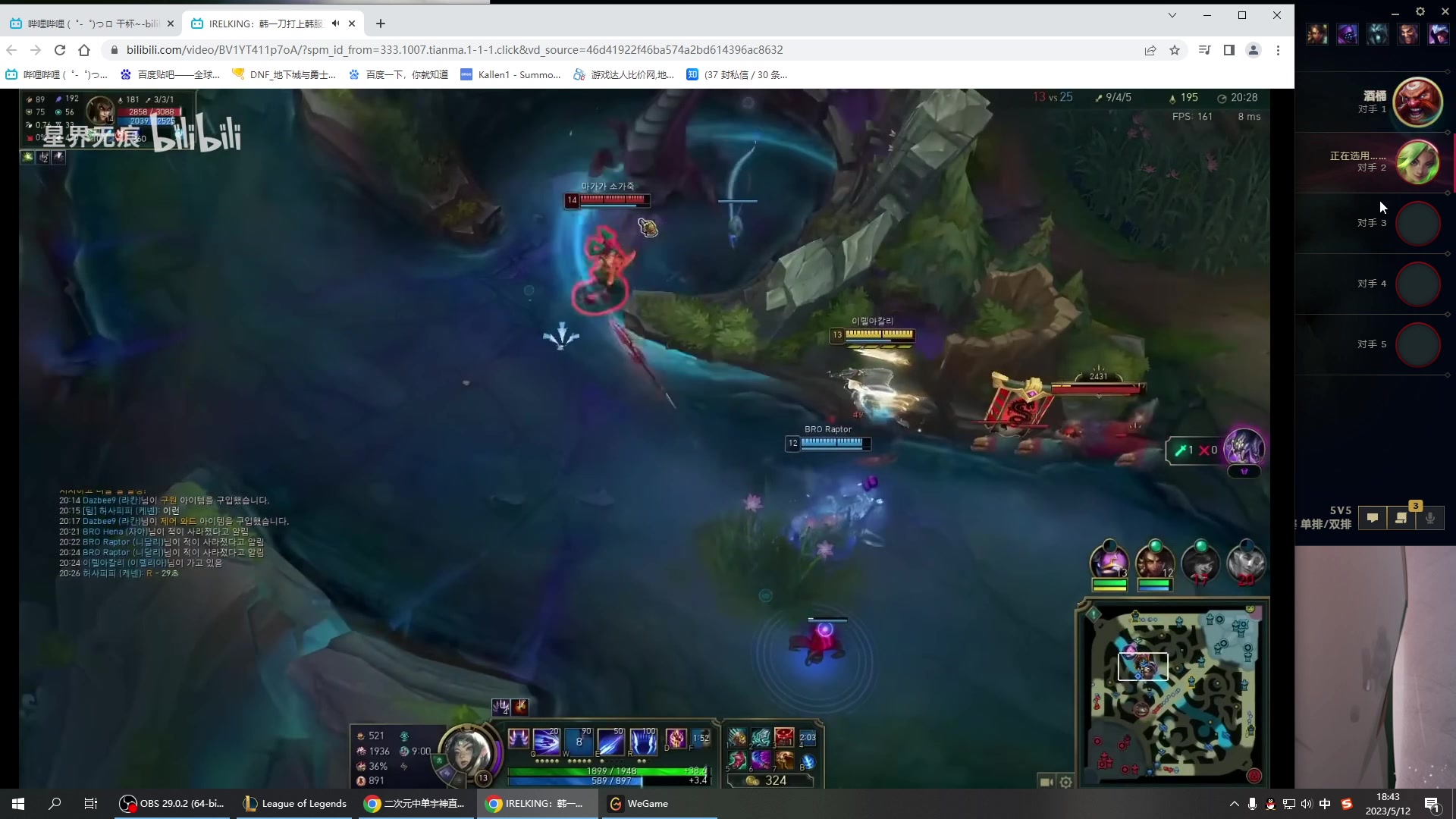Image resolution: width=1456 pixels, height=819 pixels.
Task: Open the 37 封私信 bookmark
Action: pos(737,74)
